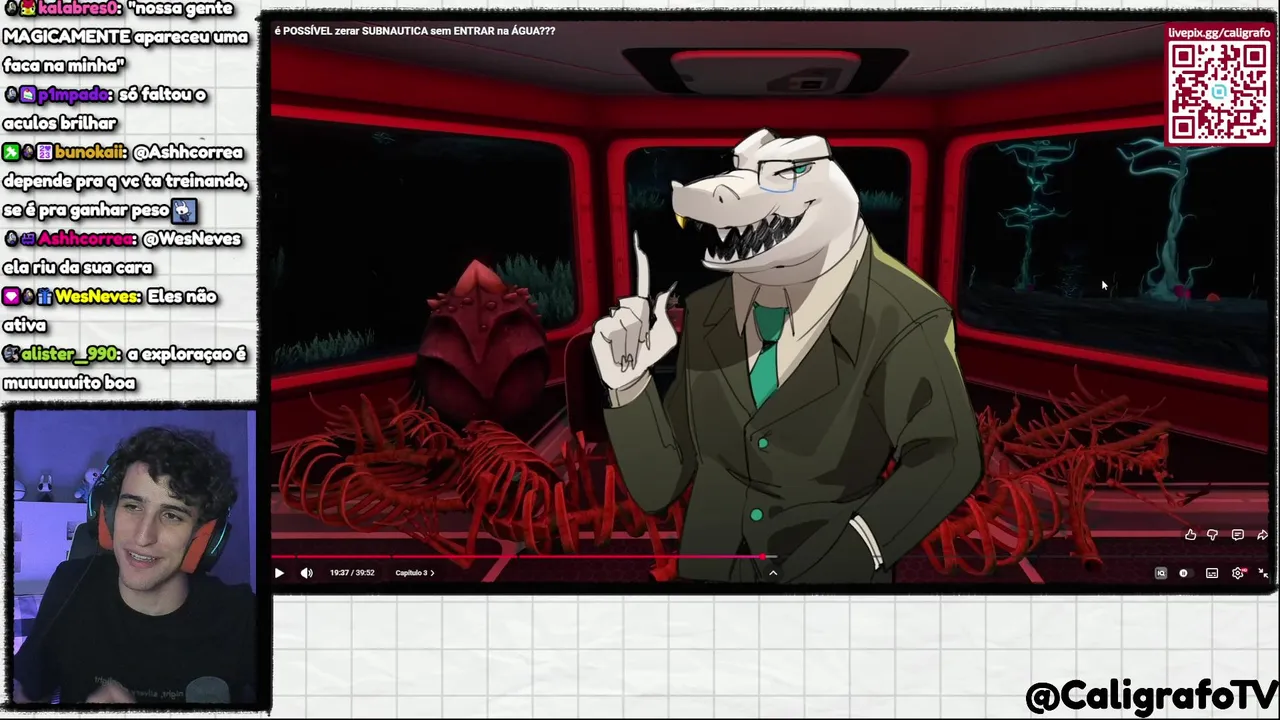1280x720 pixels.
Task: Click the green badge beside bunokaii
Action: coord(11,152)
